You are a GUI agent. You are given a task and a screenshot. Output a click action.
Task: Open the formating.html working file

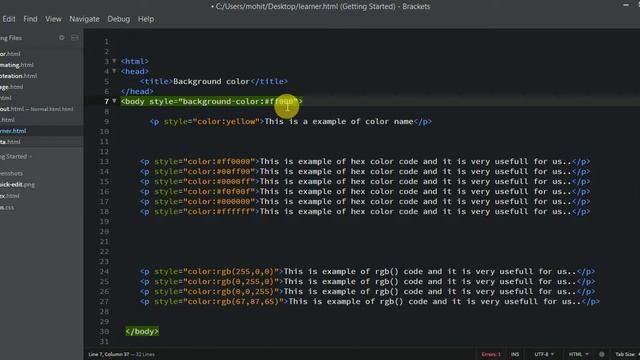(x=17, y=65)
